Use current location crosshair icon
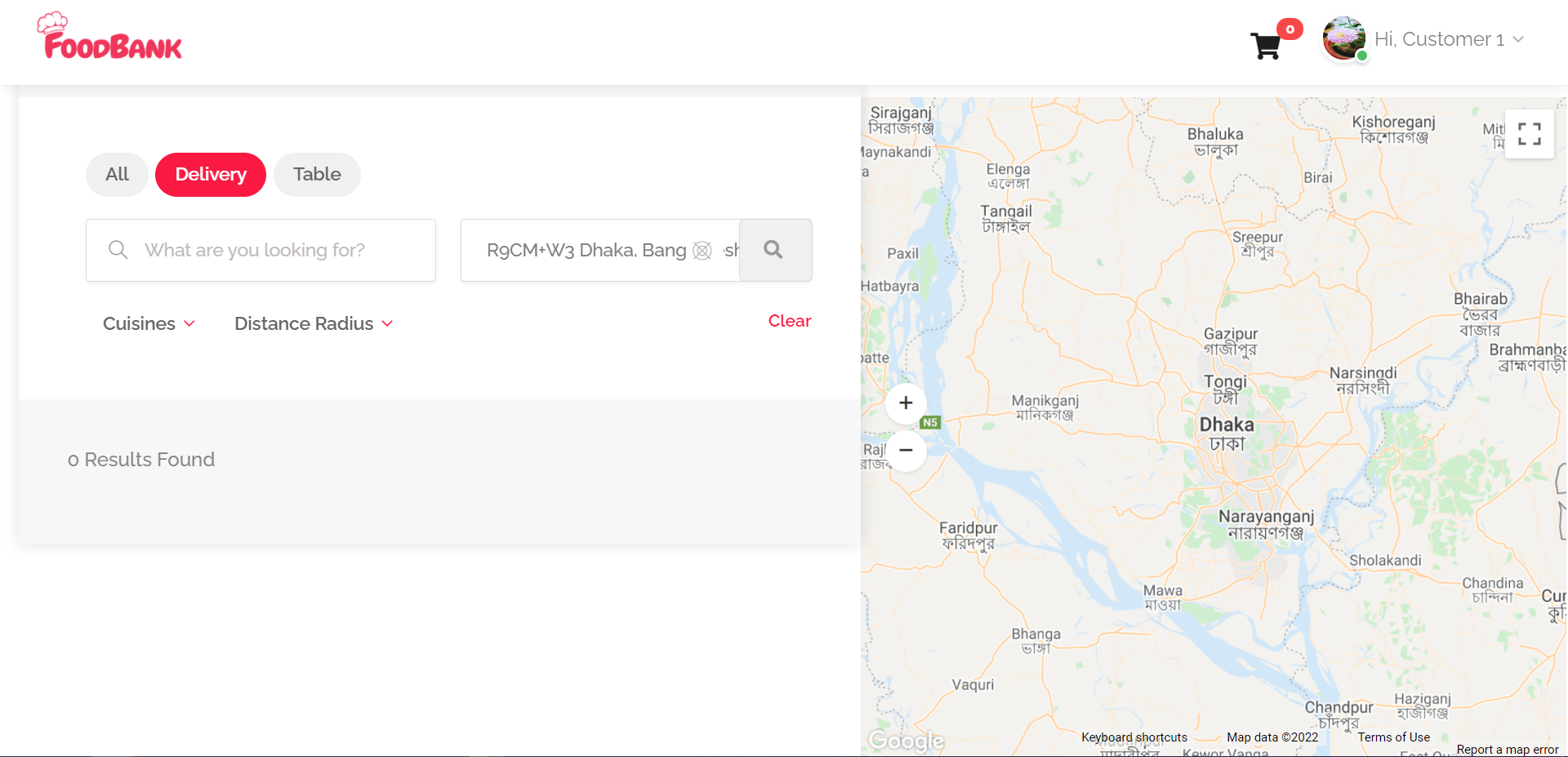The image size is (1568, 757). tap(702, 251)
